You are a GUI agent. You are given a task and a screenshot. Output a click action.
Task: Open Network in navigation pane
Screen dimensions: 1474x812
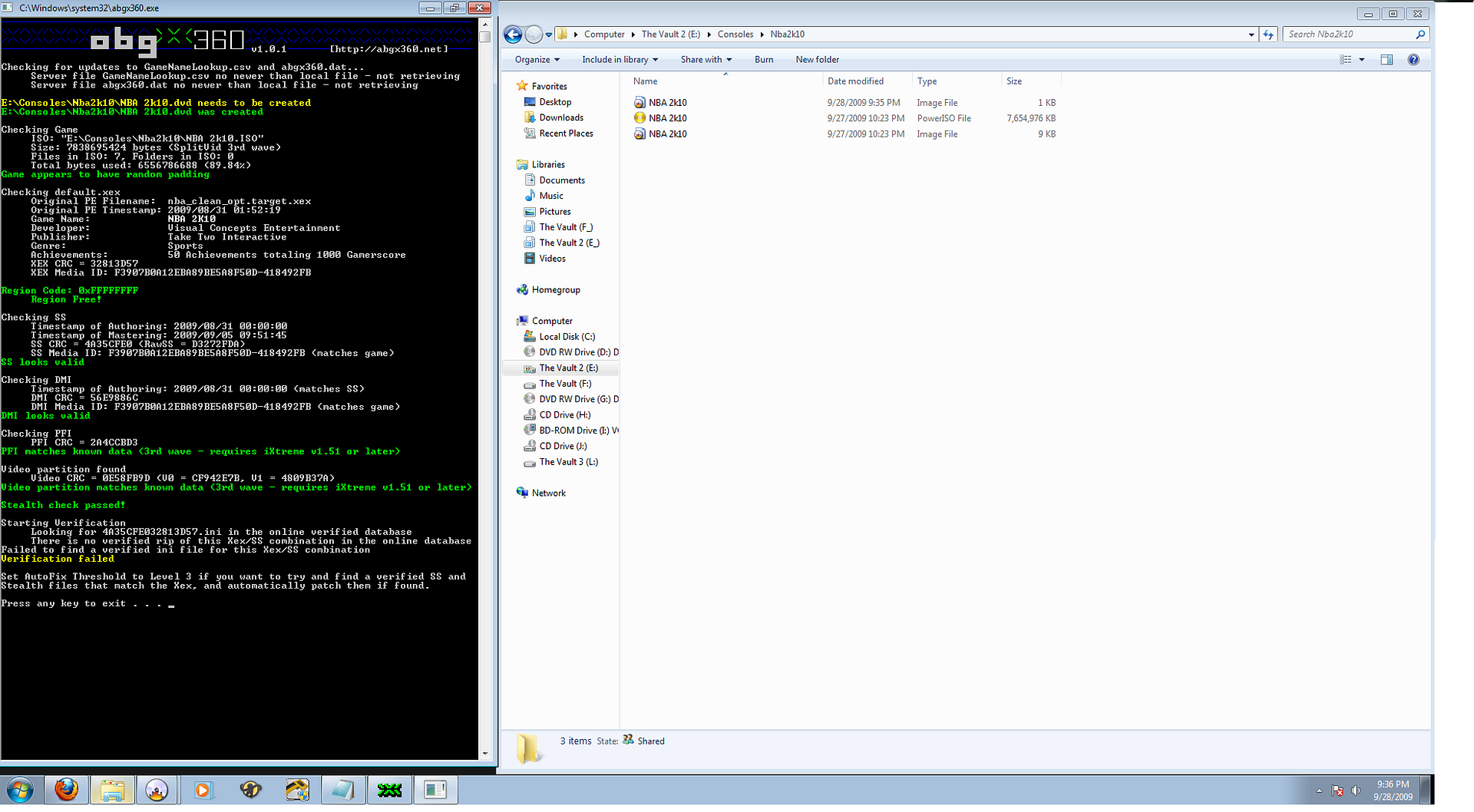pos(548,493)
